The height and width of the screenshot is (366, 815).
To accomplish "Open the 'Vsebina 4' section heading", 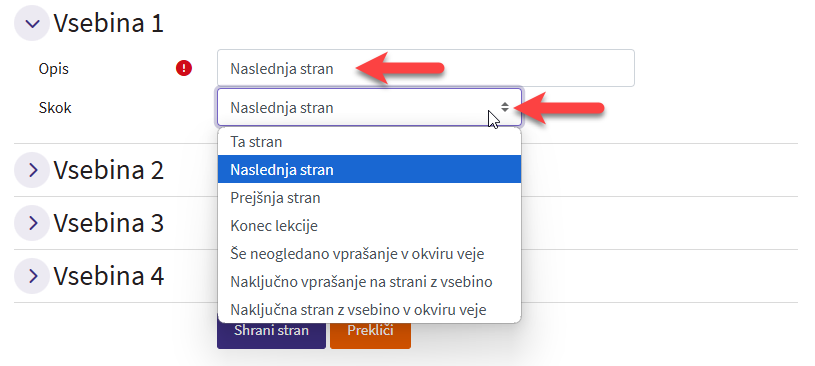I will click(109, 276).
